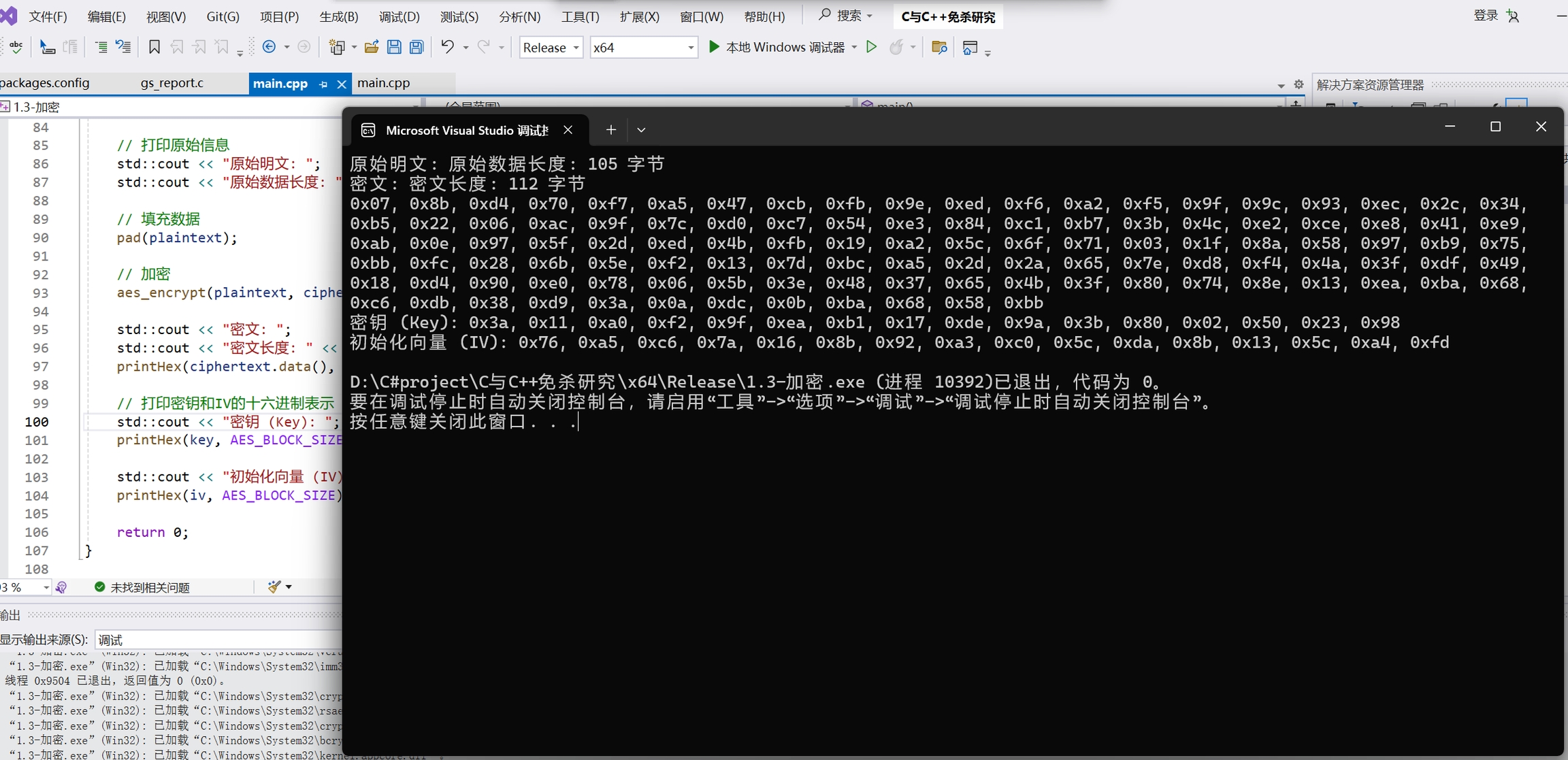The height and width of the screenshot is (760, 1568).
Task: Click the 登录 sign-in link
Action: click(1485, 16)
